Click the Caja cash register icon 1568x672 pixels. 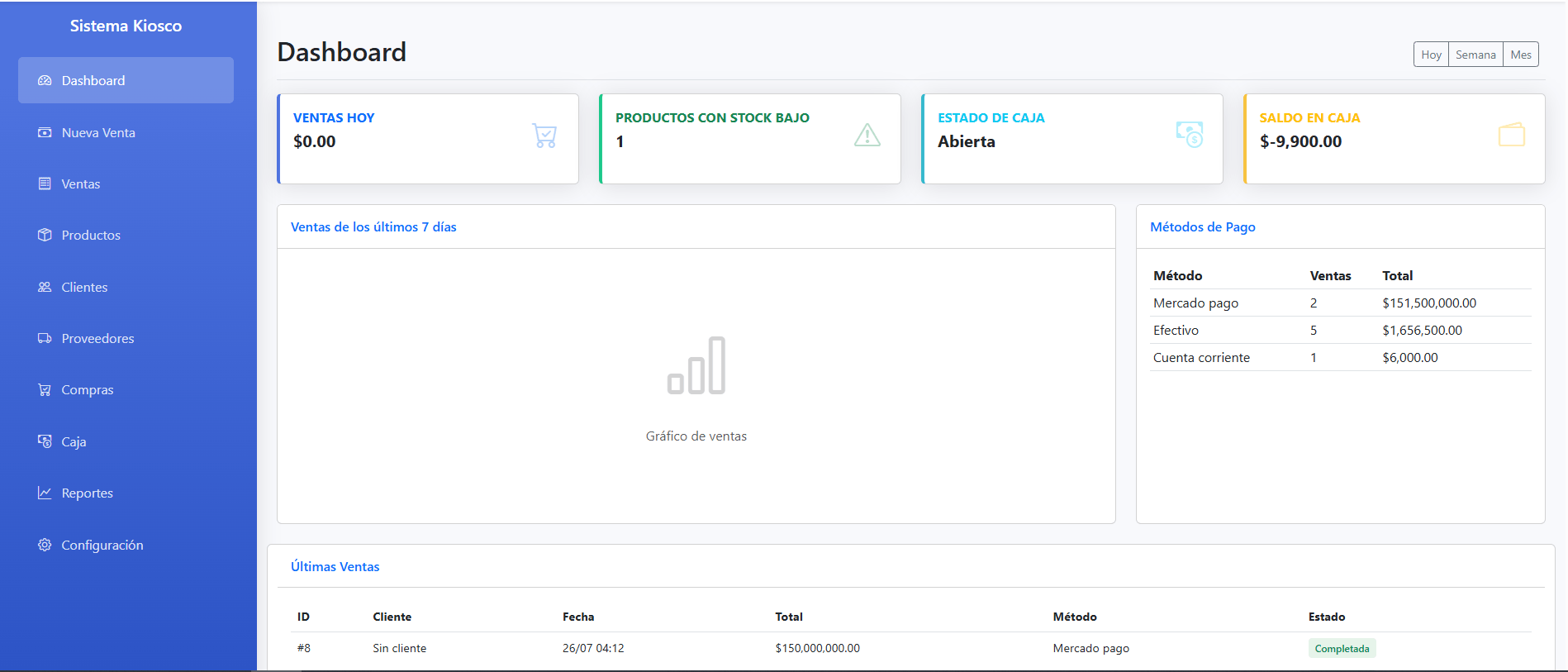(x=45, y=441)
